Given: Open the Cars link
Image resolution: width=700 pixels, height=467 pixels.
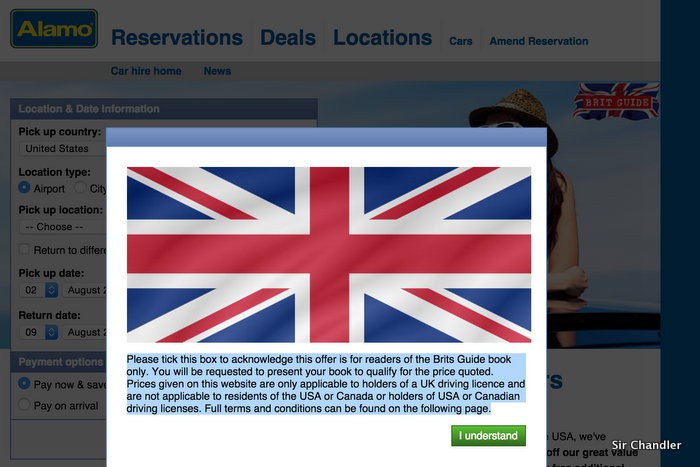Looking at the screenshot, I should click(461, 41).
